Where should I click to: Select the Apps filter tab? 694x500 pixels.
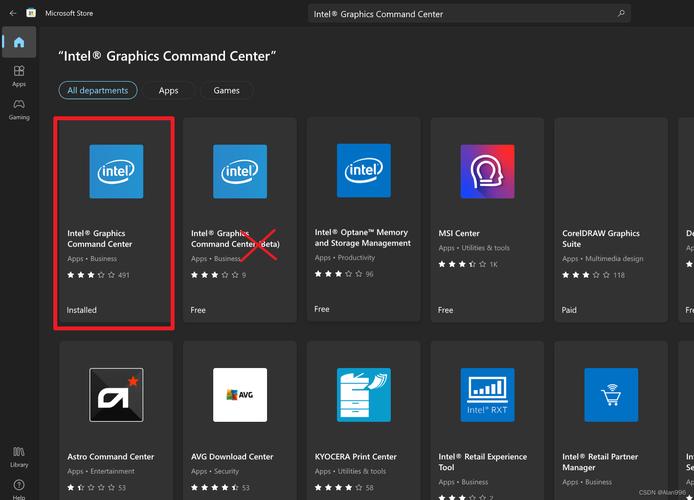tap(168, 90)
